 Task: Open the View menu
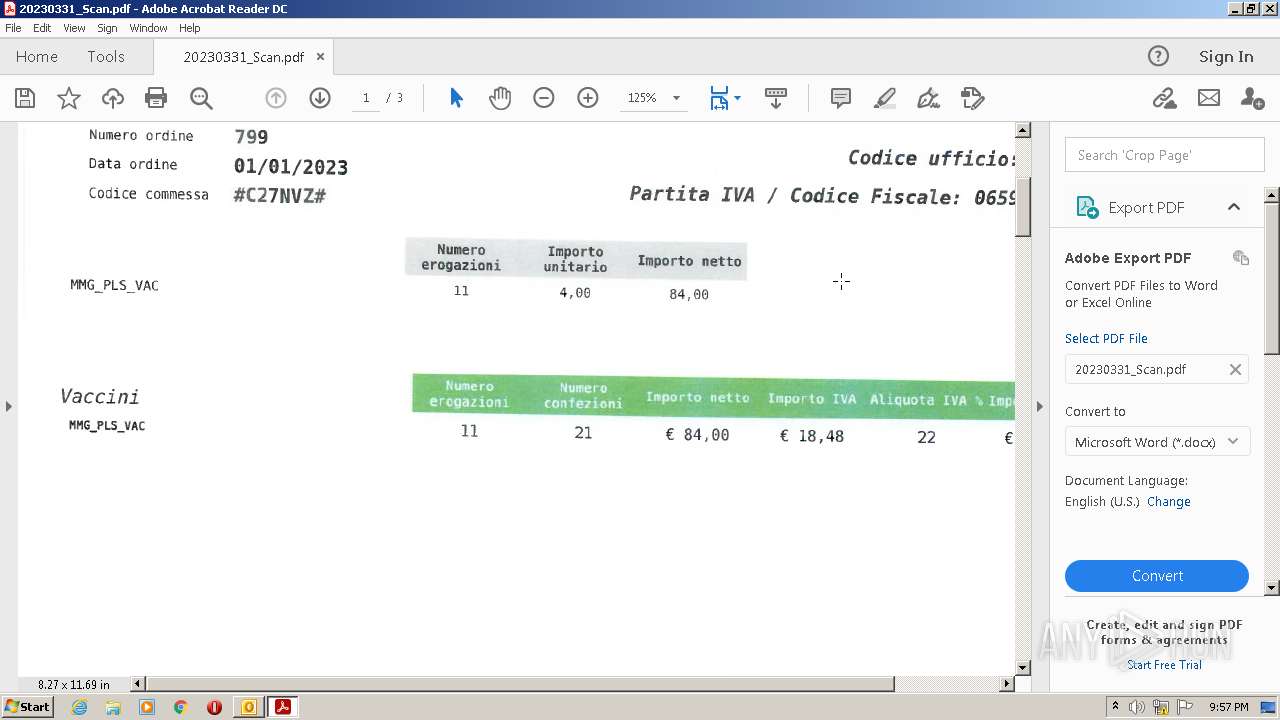tap(74, 28)
